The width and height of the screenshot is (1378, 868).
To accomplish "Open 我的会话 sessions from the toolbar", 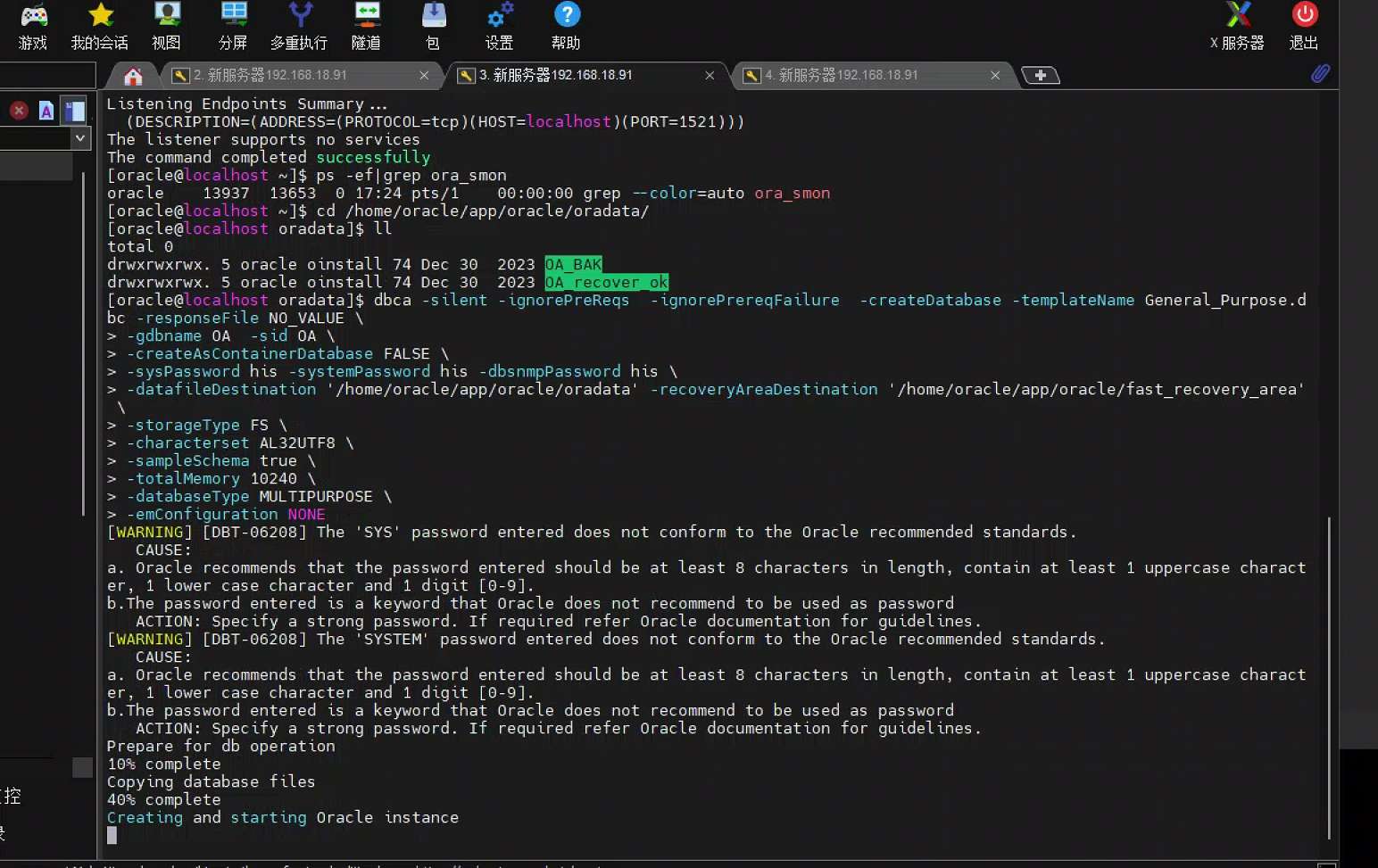I will click(100, 27).
